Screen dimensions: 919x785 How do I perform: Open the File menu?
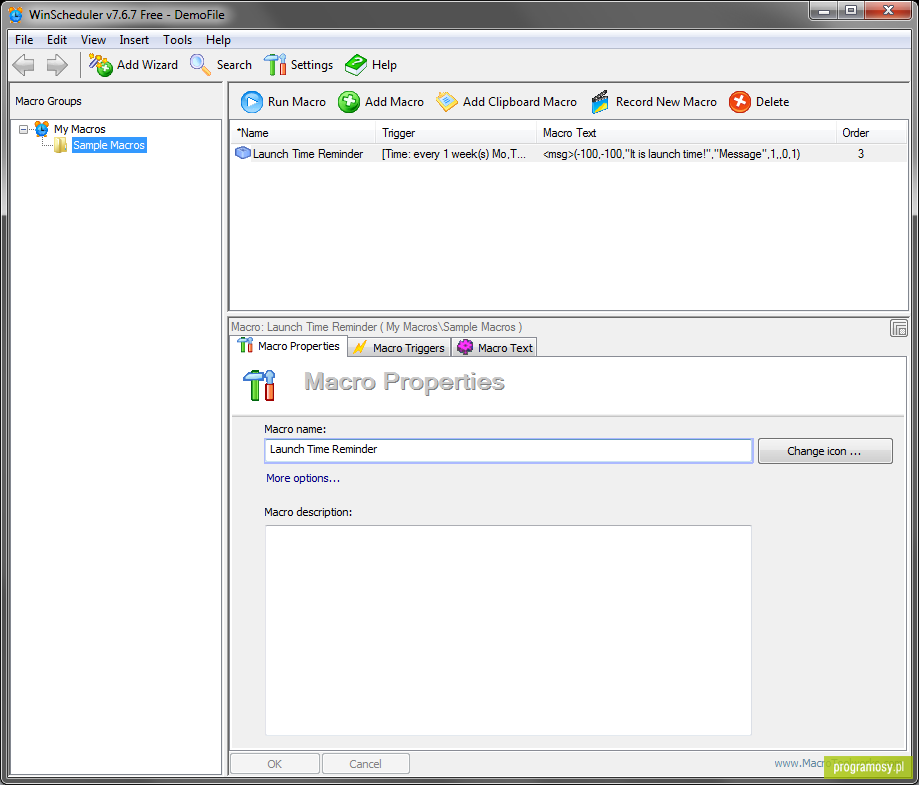[x=24, y=40]
